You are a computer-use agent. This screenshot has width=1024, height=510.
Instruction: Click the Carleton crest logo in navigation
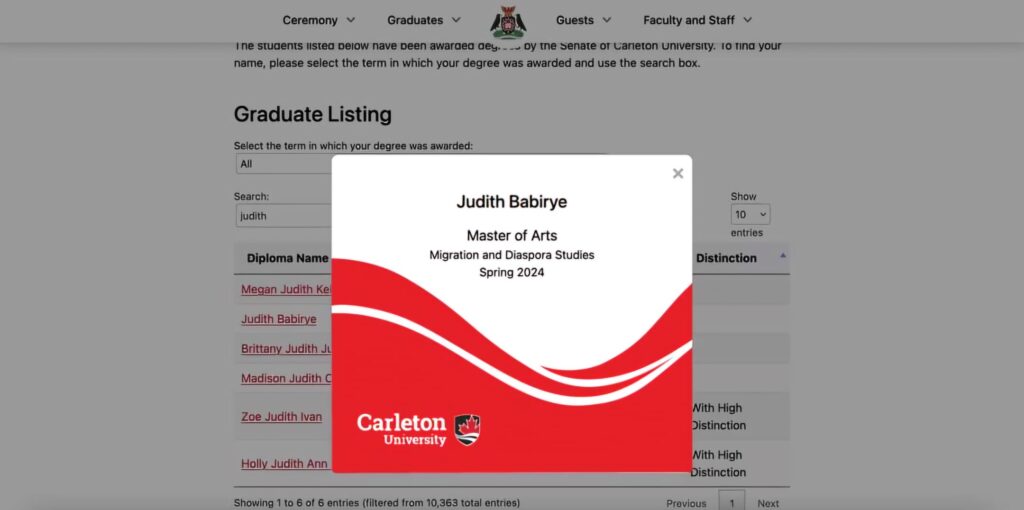click(509, 22)
